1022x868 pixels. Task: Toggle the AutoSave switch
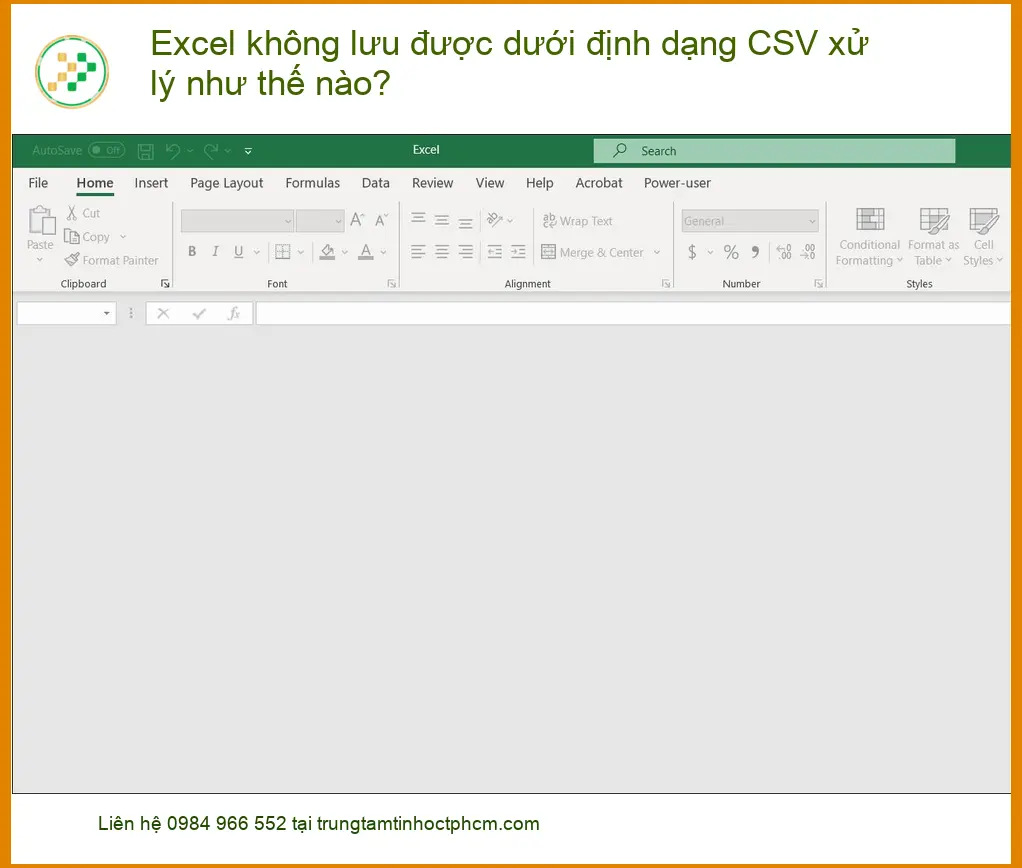click(106, 151)
